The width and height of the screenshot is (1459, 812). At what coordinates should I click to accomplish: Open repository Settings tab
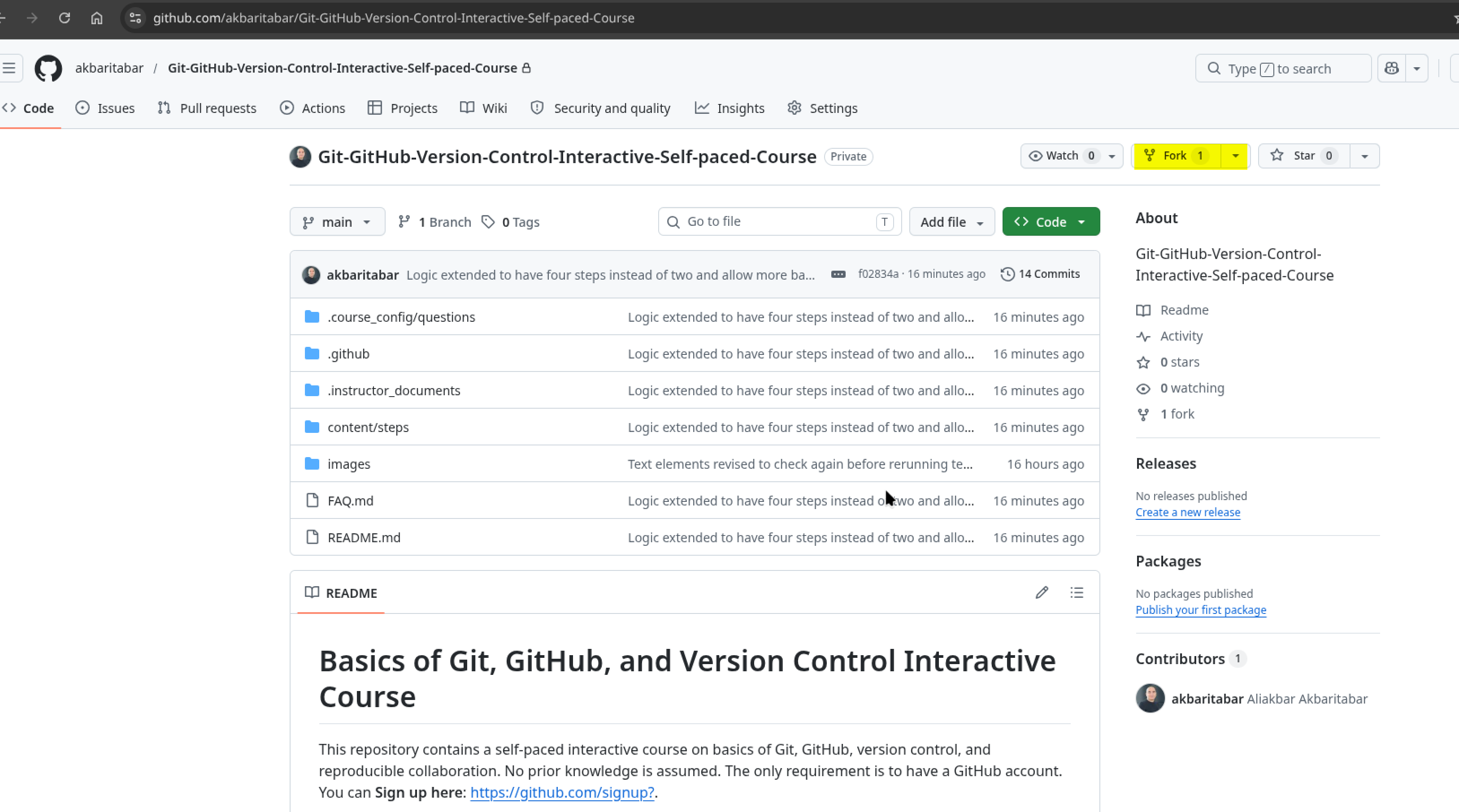[x=822, y=108]
